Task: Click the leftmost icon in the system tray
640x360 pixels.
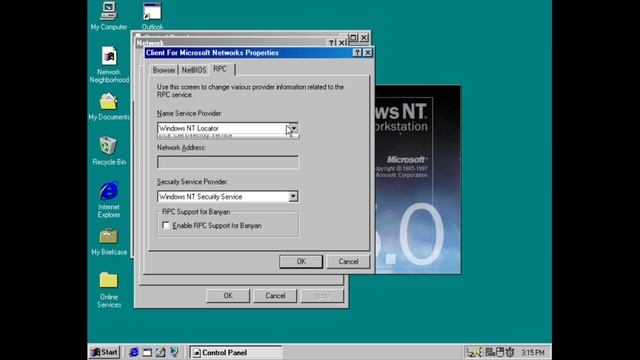Action: 471,352
